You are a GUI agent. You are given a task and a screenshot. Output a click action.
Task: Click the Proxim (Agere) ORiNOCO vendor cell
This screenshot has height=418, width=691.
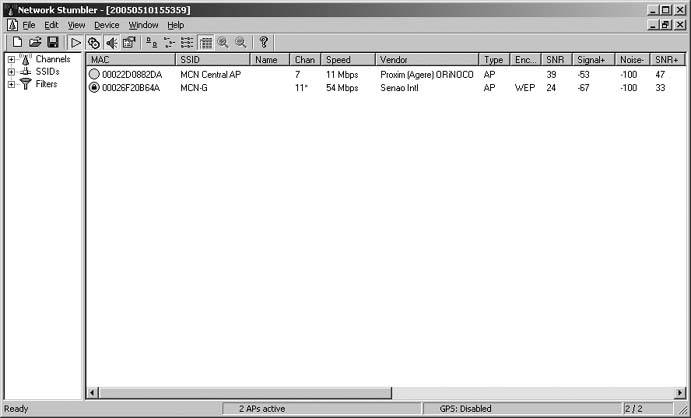[427, 75]
